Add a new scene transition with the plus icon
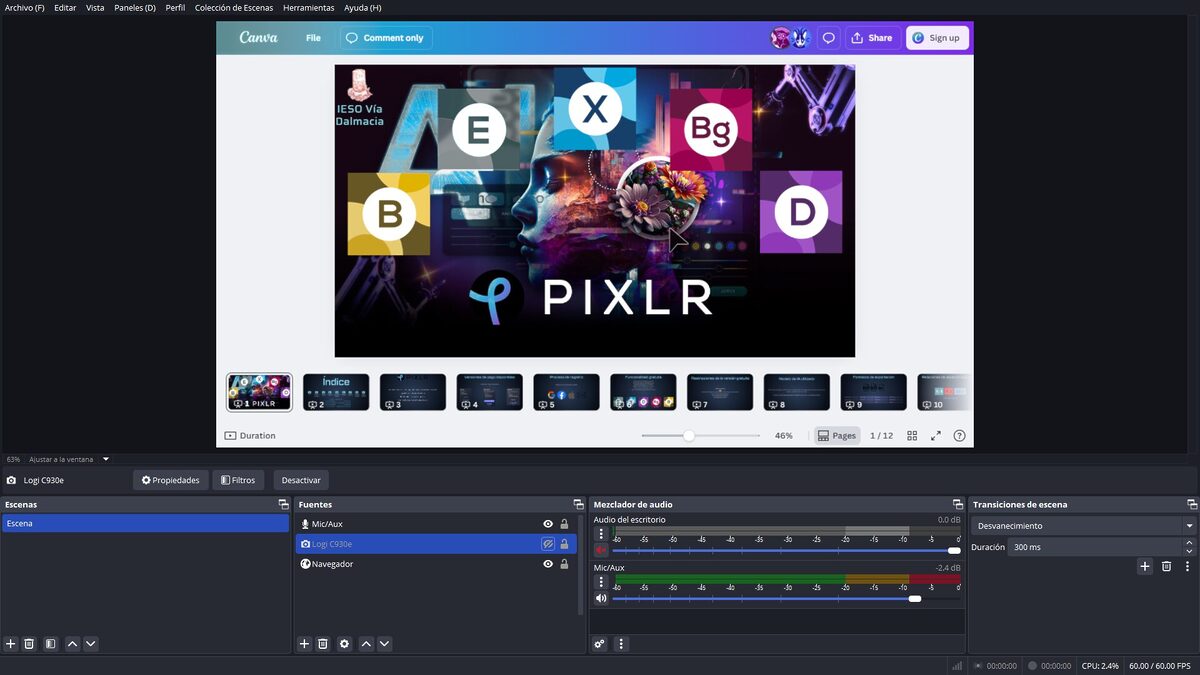The height and width of the screenshot is (675, 1200). (x=1145, y=566)
